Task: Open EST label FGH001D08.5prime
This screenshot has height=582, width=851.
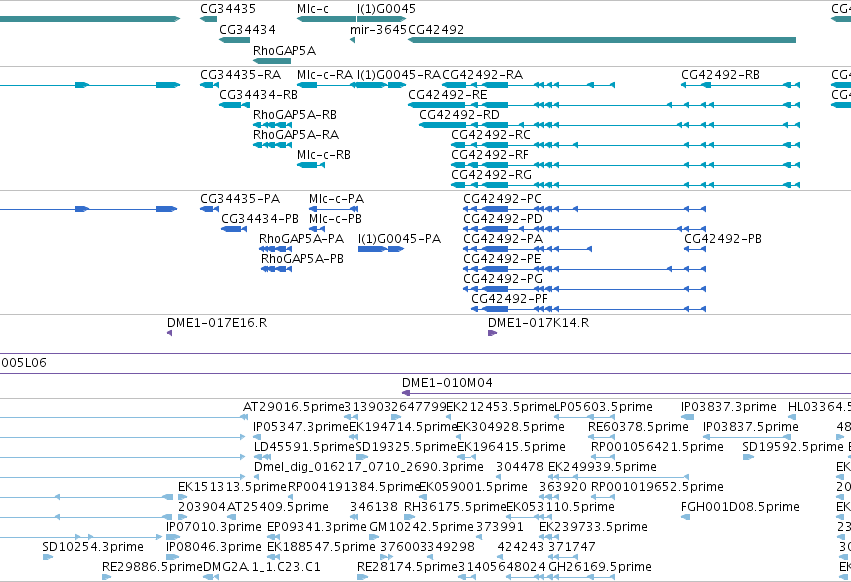Action: click(740, 507)
